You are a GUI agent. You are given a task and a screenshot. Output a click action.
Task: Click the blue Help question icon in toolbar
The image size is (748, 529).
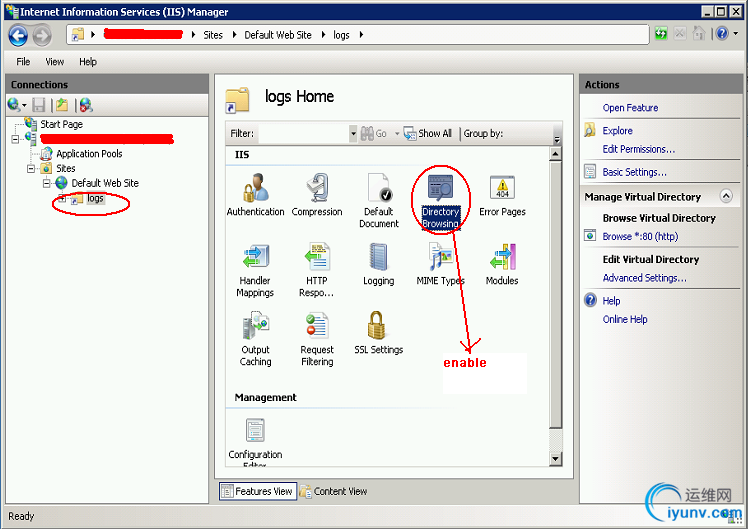(722, 34)
